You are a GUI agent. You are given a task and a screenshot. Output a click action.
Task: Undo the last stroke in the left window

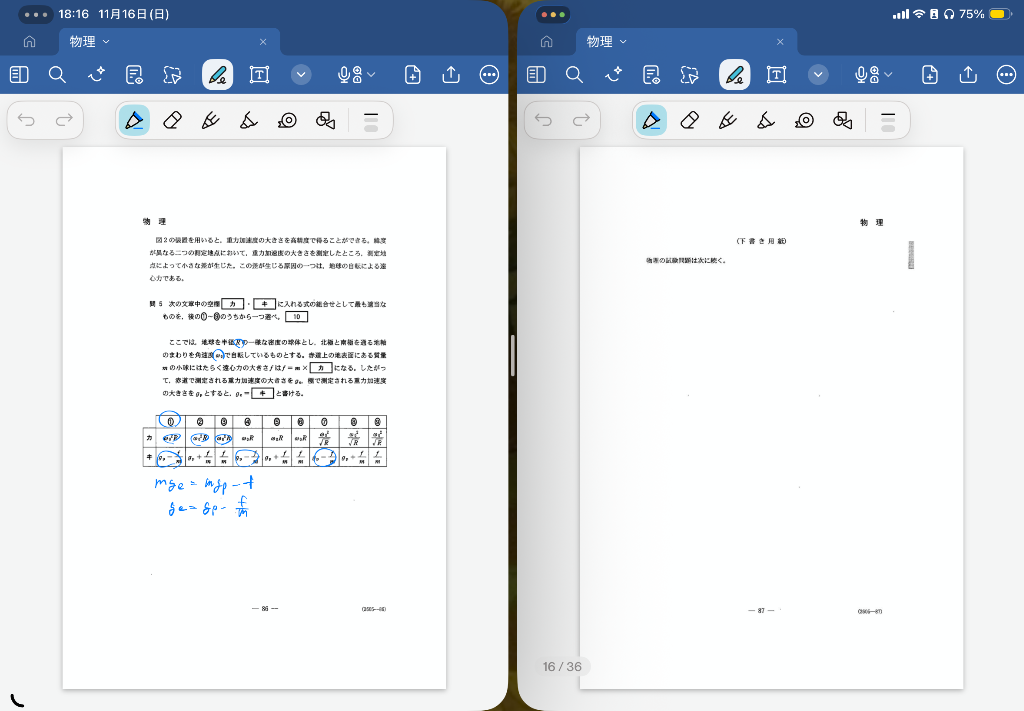(27, 120)
